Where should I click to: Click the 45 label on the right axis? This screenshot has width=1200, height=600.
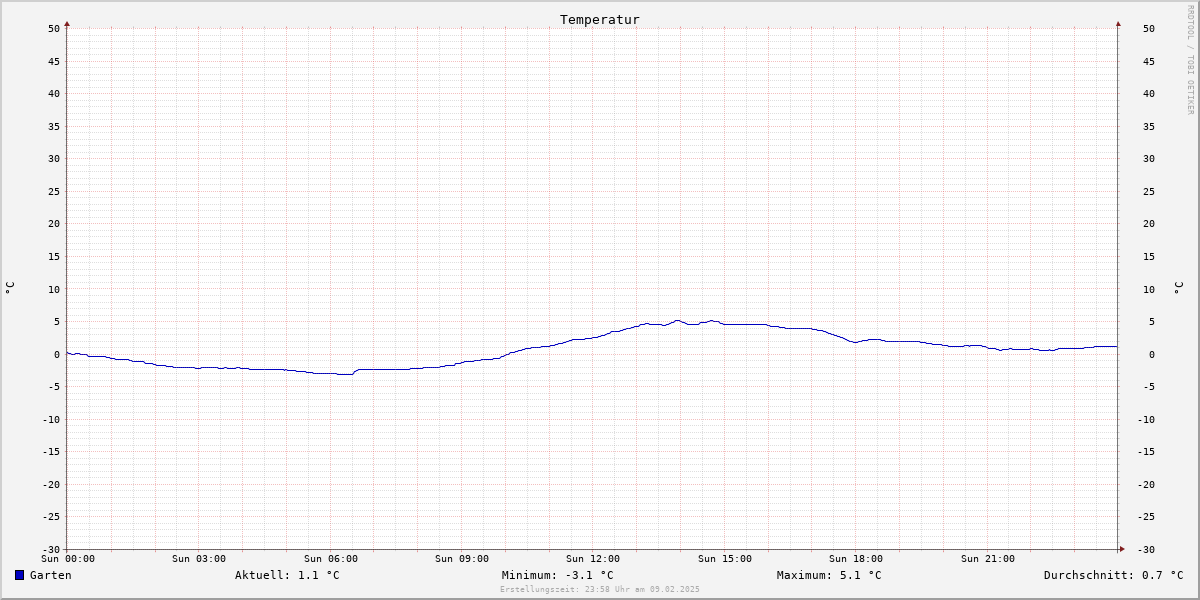(x=1147, y=61)
